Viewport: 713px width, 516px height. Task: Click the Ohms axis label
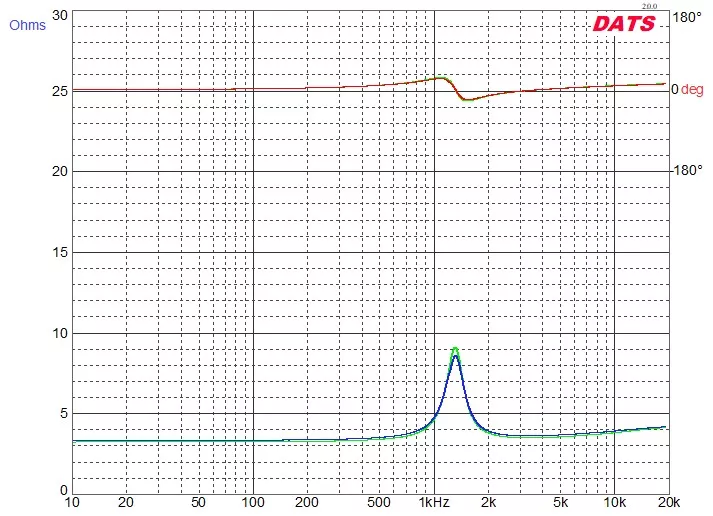pos(27,25)
